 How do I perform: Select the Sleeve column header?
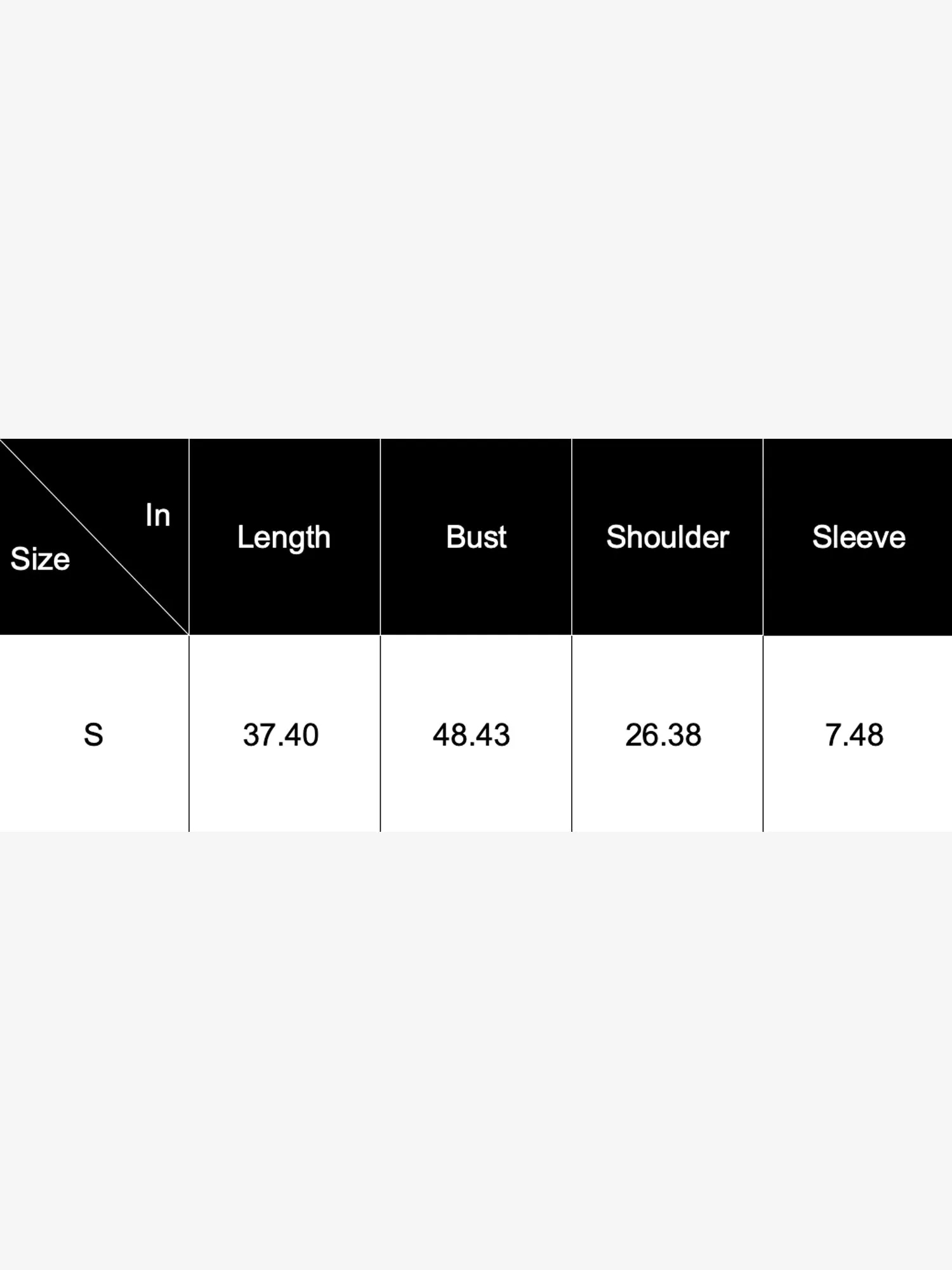(x=858, y=537)
